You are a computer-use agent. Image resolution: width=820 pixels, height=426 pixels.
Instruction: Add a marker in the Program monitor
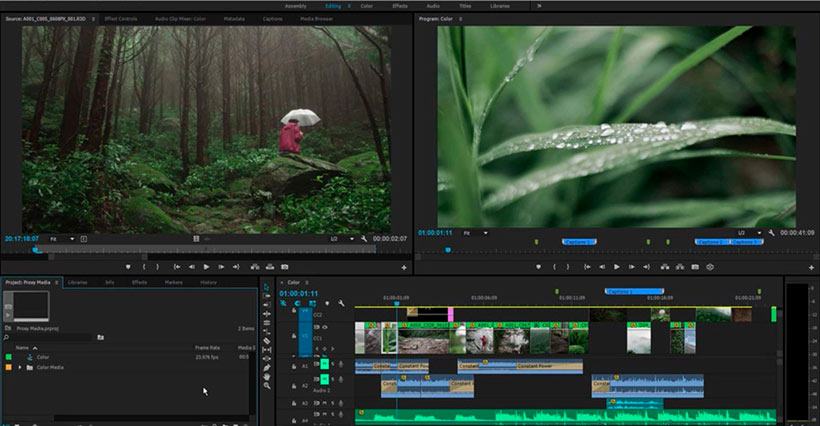pyautogui.click(x=539, y=267)
